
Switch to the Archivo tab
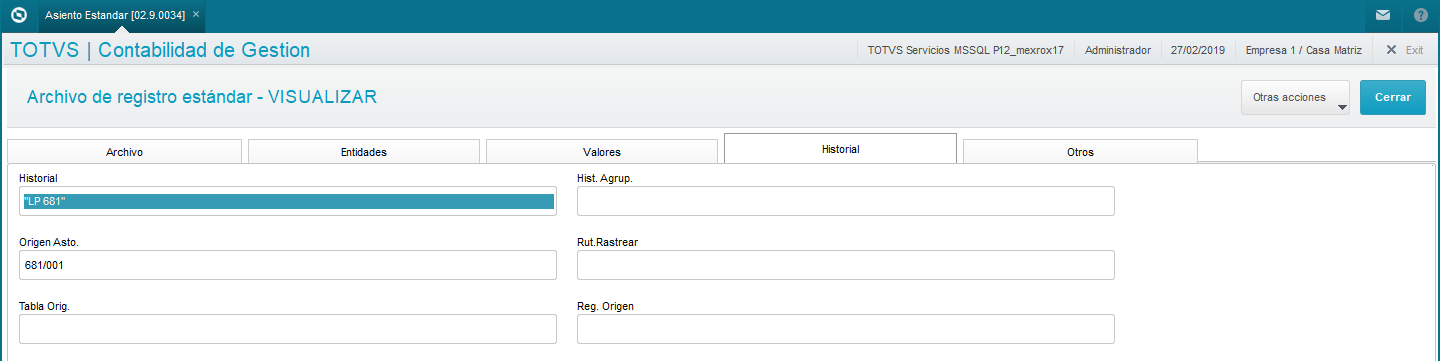tap(124, 152)
